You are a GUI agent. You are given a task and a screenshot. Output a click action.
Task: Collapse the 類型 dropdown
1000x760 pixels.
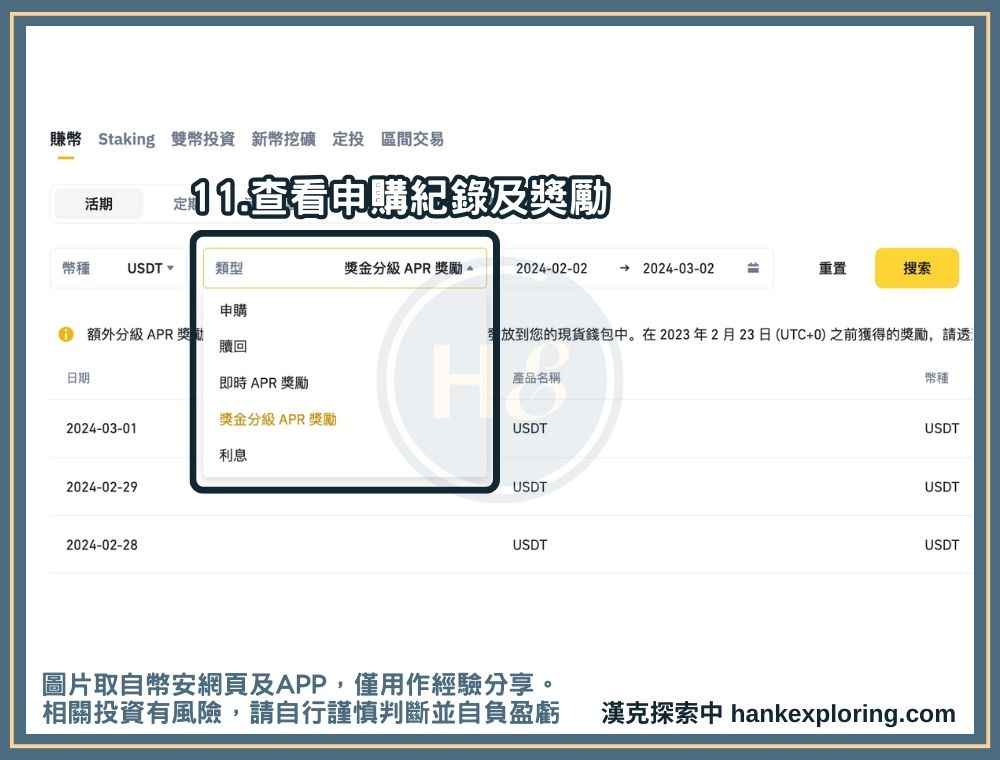345,268
